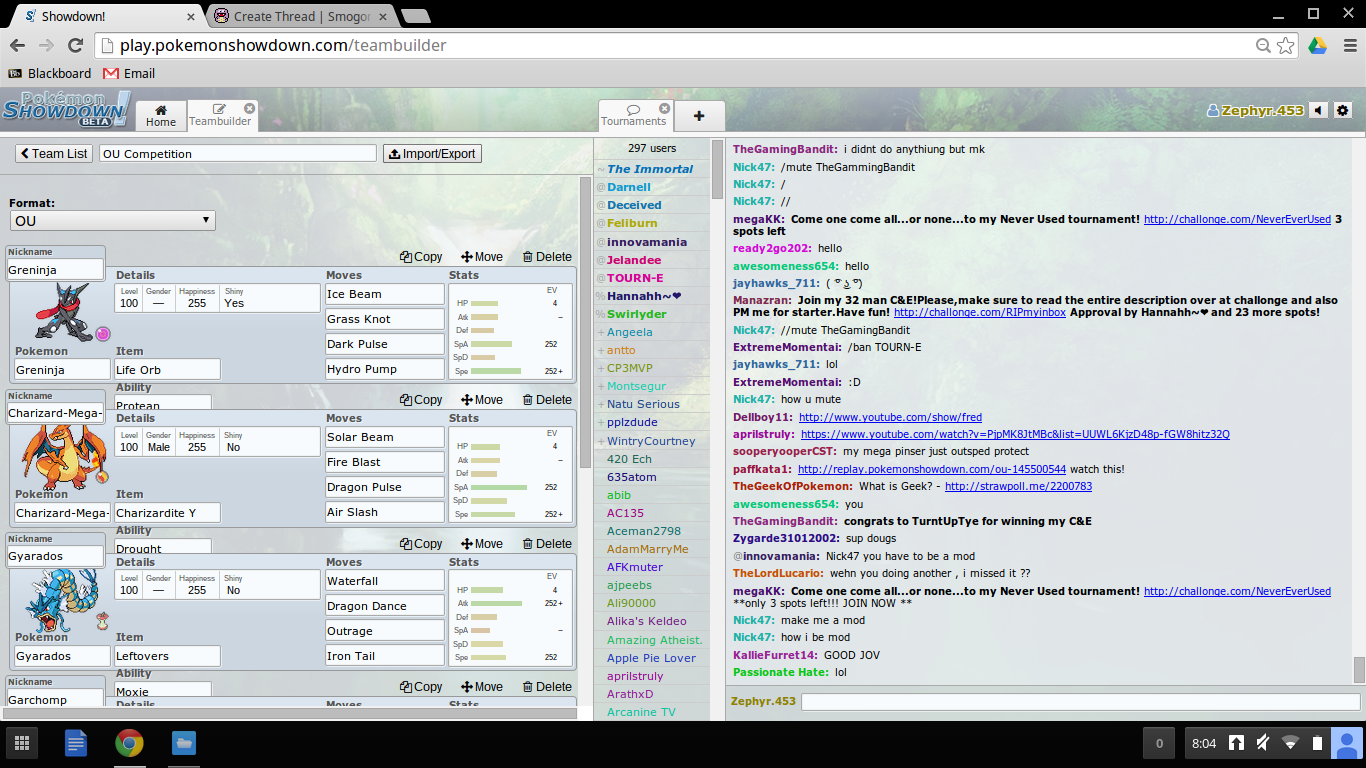The width and height of the screenshot is (1366, 768).
Task: Switch to the Tournaments chat tab
Action: click(x=633, y=116)
